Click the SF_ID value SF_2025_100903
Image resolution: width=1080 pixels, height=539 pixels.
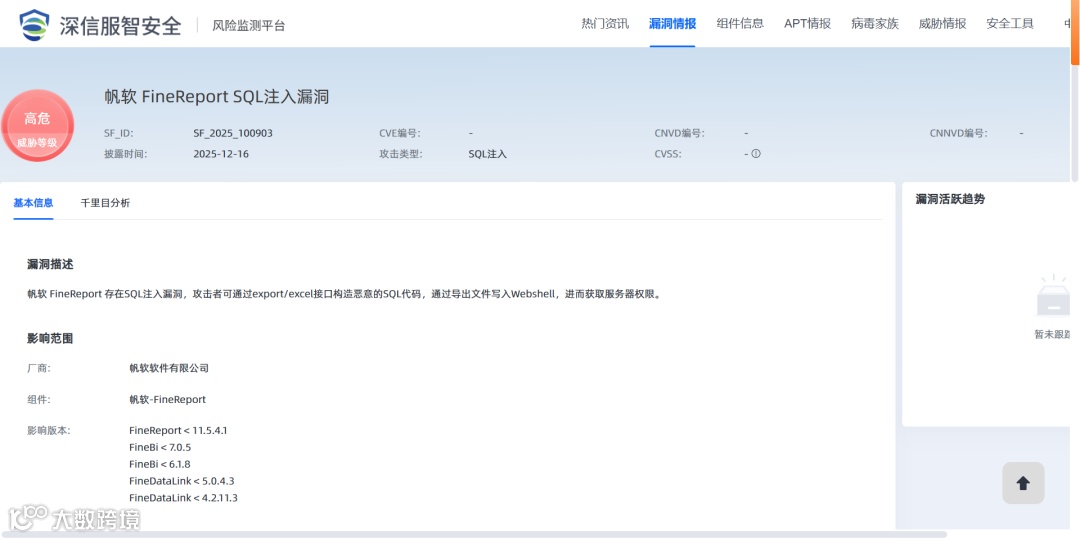(233, 134)
